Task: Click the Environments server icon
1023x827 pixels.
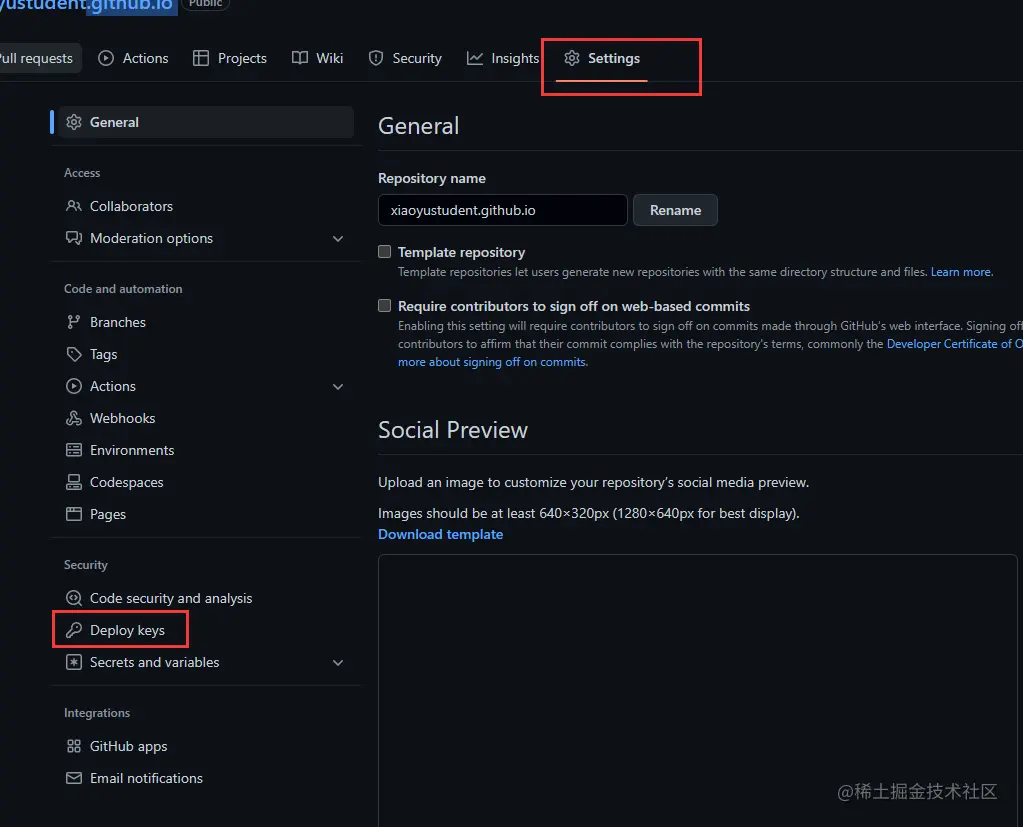Action: coord(74,450)
